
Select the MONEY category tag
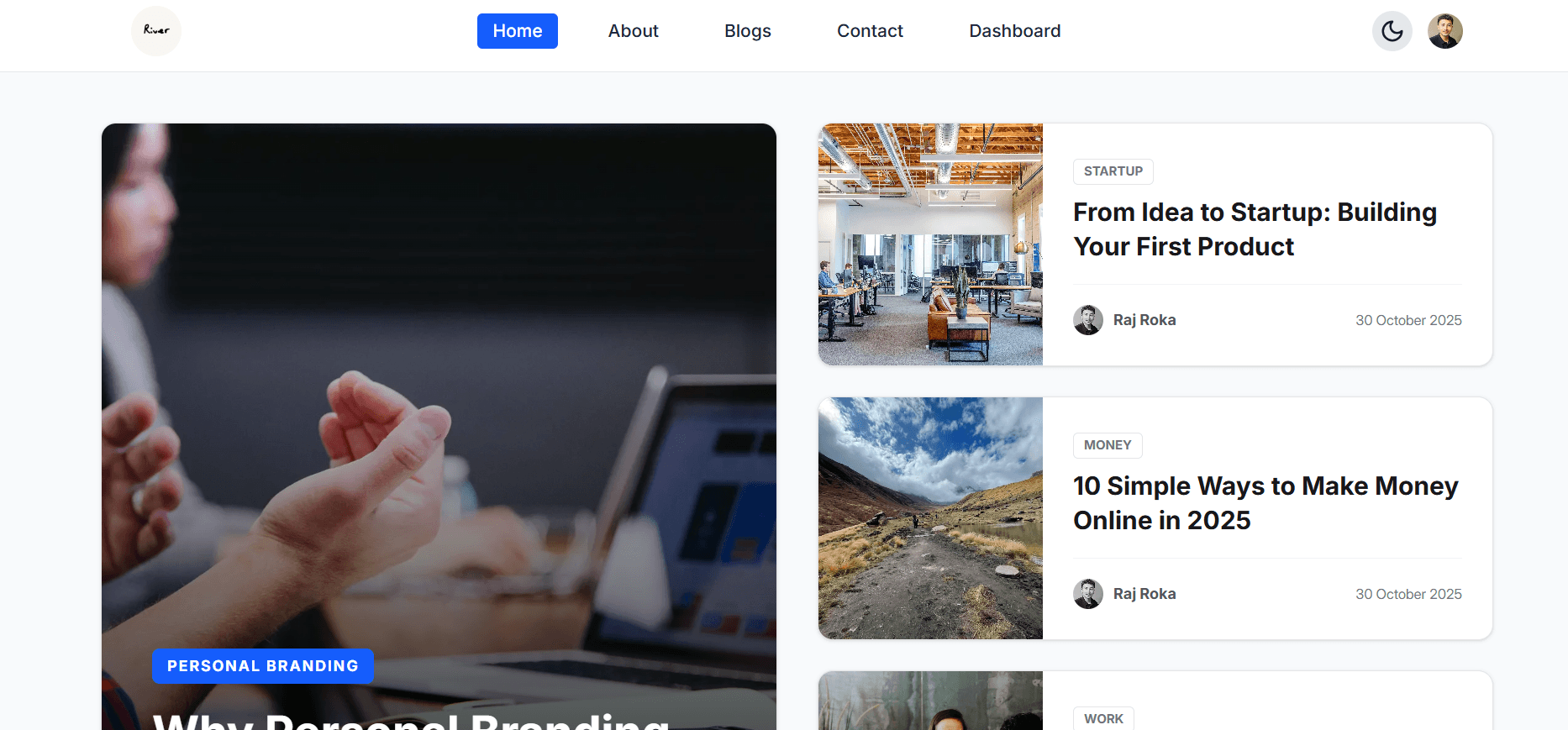pos(1108,445)
